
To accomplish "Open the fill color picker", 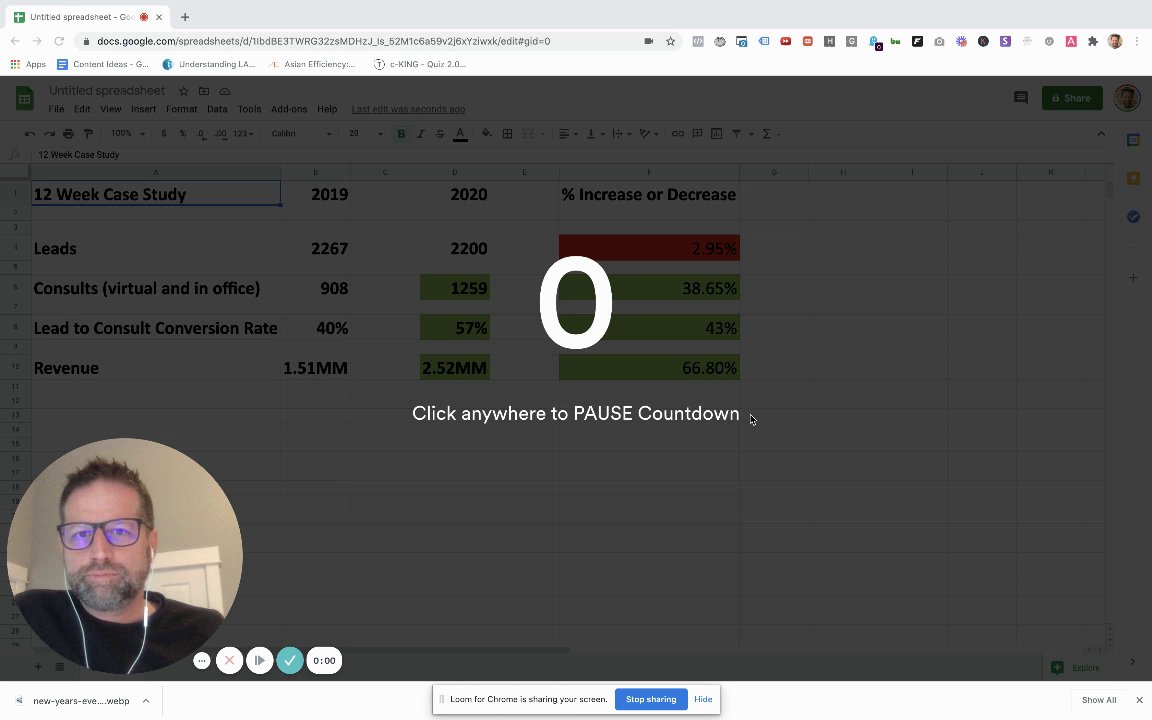I will click(x=486, y=134).
